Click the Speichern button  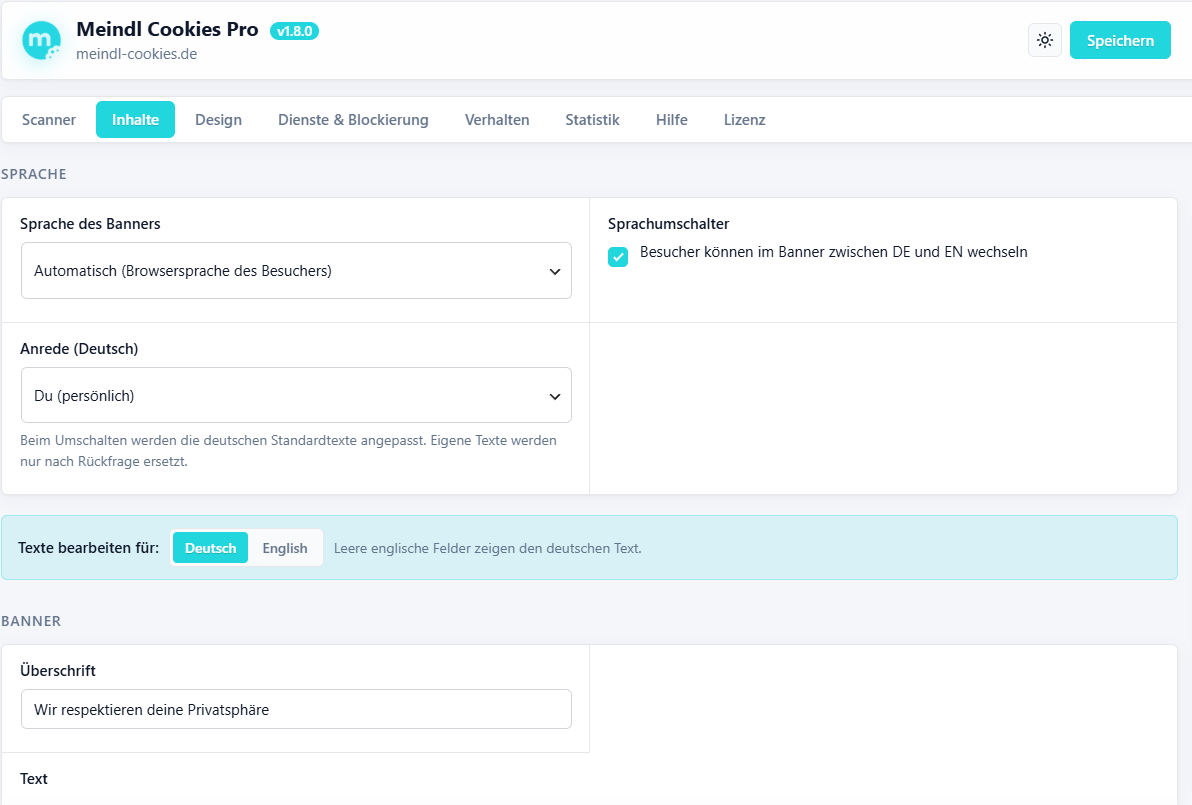click(x=1120, y=40)
